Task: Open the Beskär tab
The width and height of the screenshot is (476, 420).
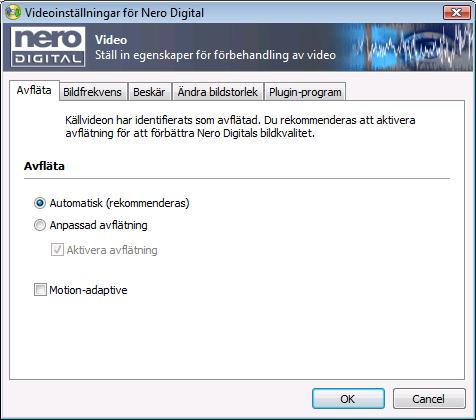Action: (149, 92)
